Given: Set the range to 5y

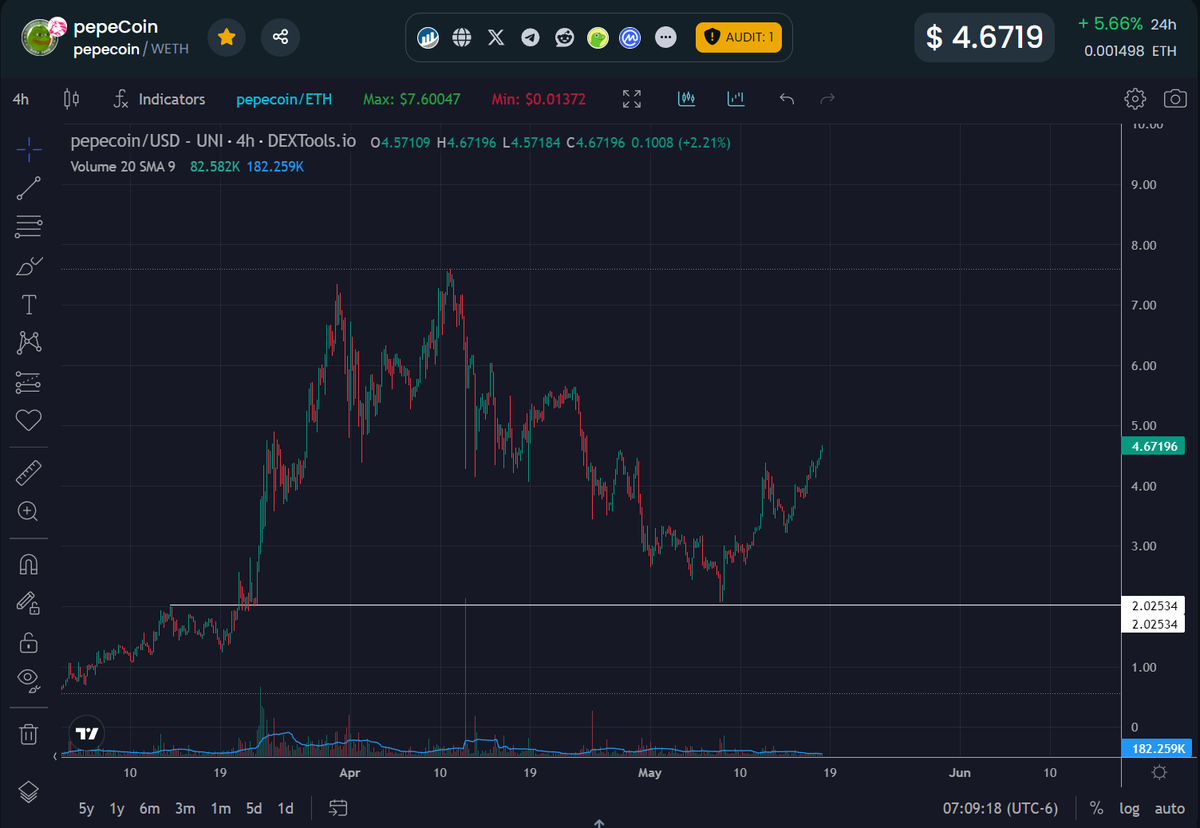Looking at the screenshot, I should [x=87, y=808].
